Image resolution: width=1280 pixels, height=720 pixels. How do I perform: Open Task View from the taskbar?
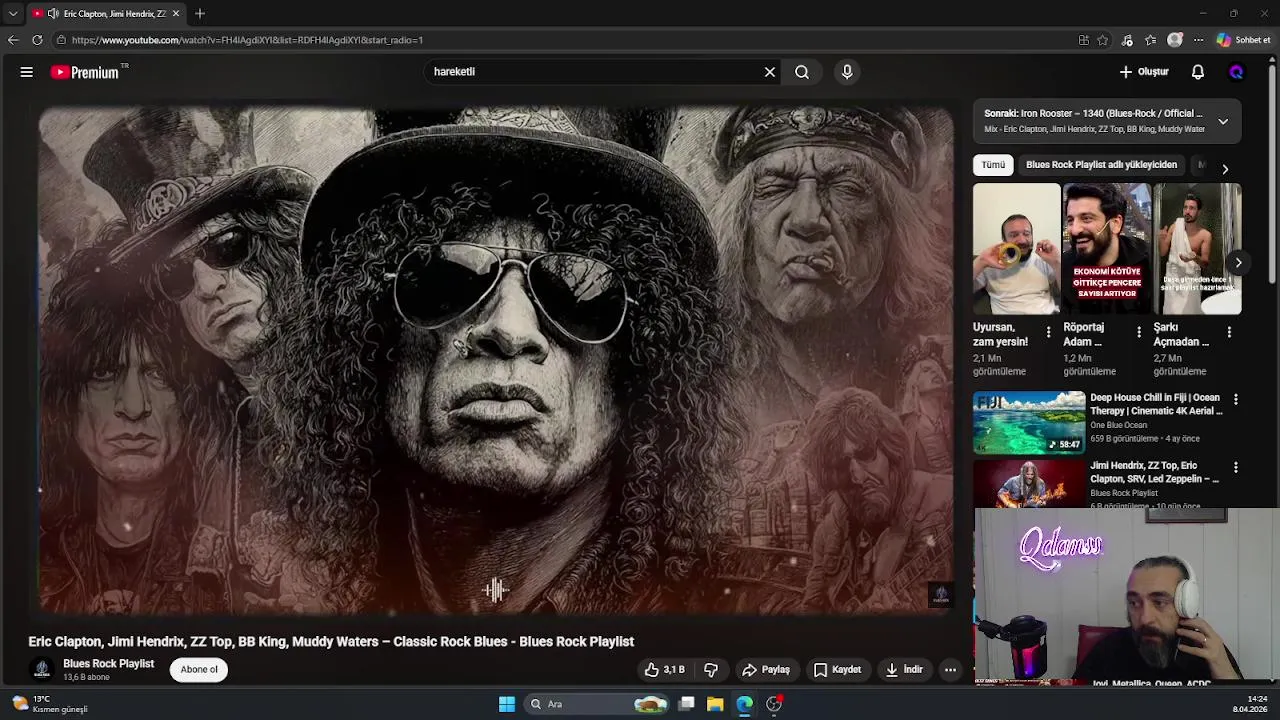[687, 704]
